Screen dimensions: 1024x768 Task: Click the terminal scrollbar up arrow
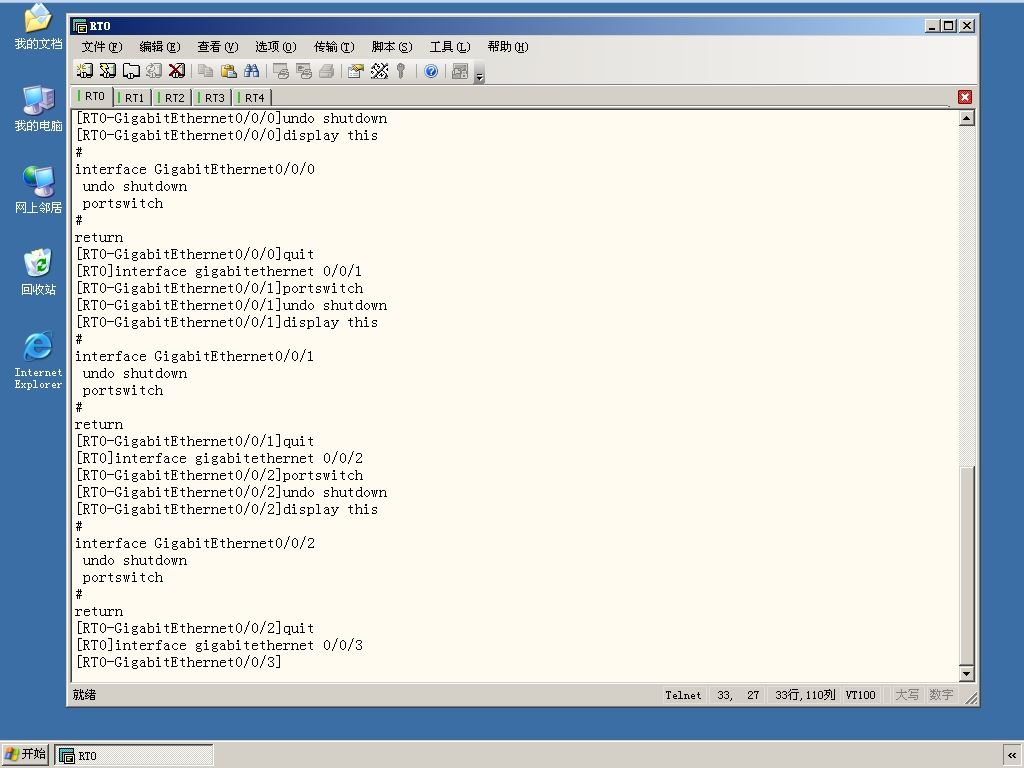tap(967, 118)
